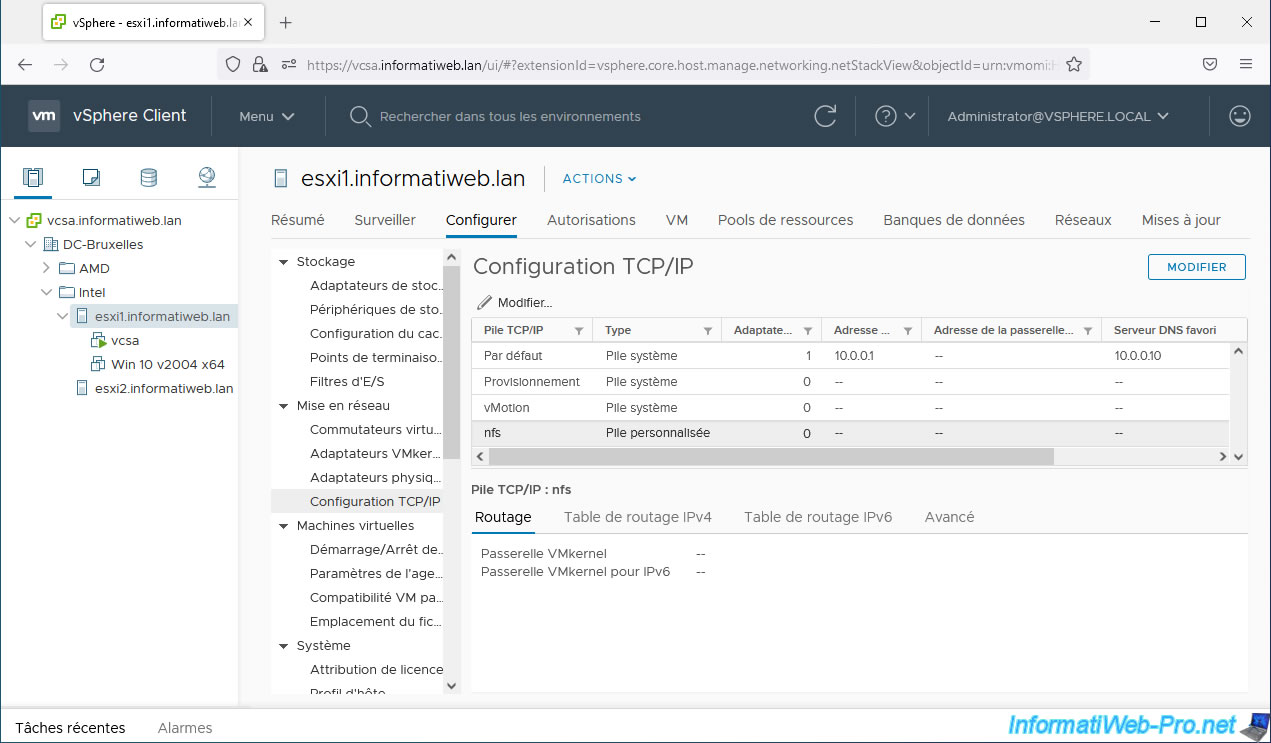The image size is (1271, 743).
Task: Click the browser reload button
Action: click(x=97, y=64)
